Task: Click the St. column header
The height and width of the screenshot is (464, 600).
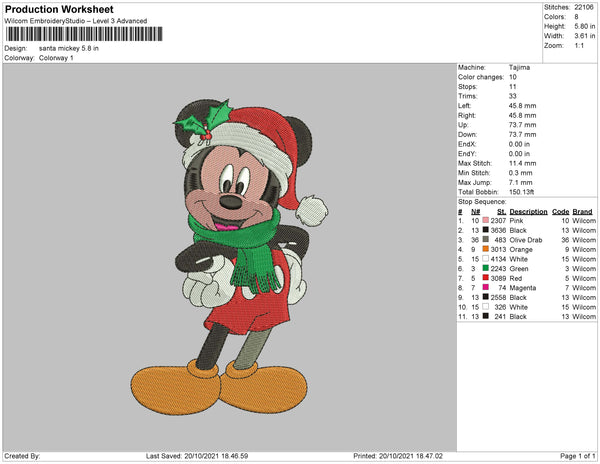Action: point(500,212)
